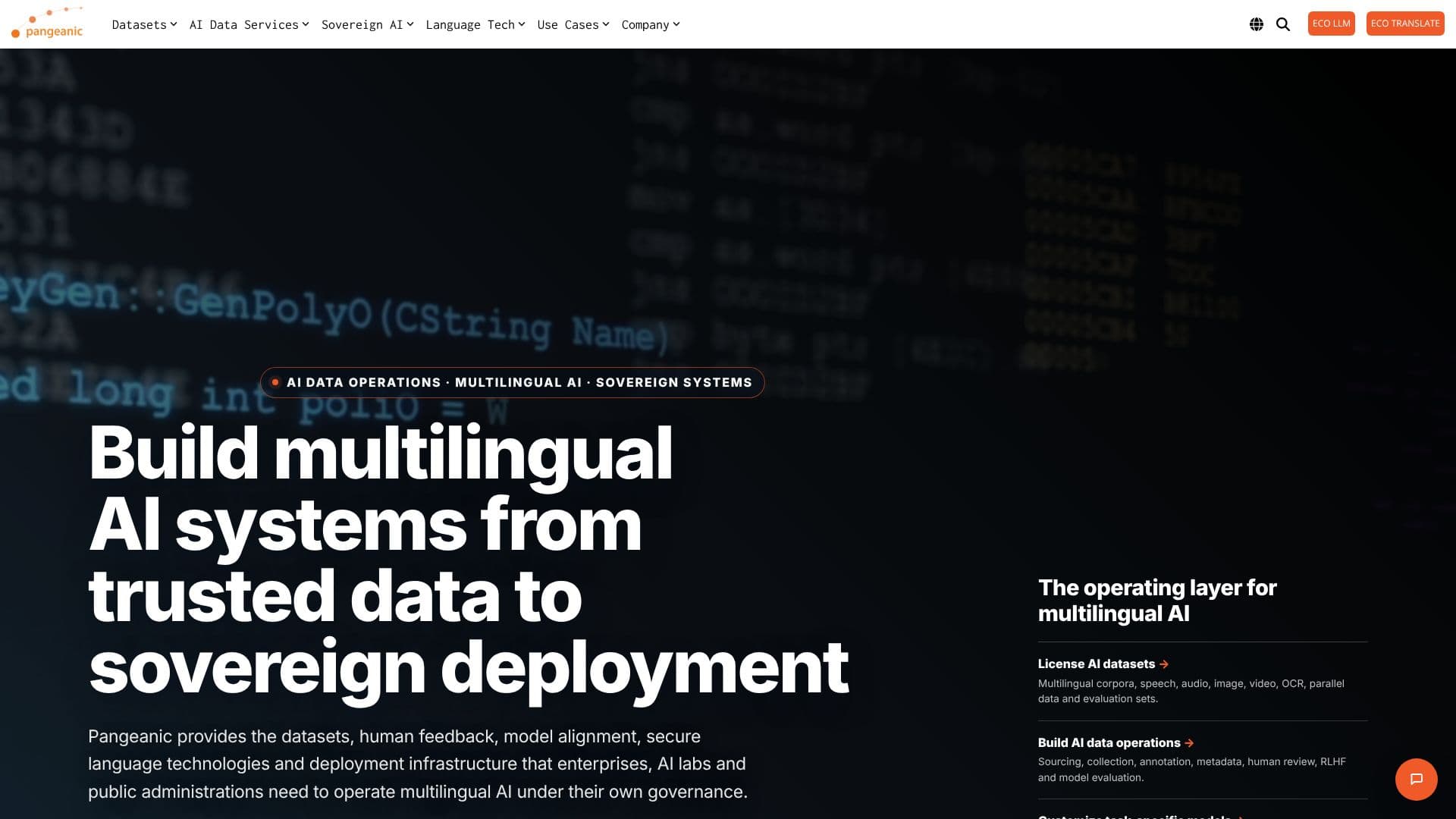Click the Pangeanic logo
Viewport: 1456px width, 819px height.
(47, 24)
